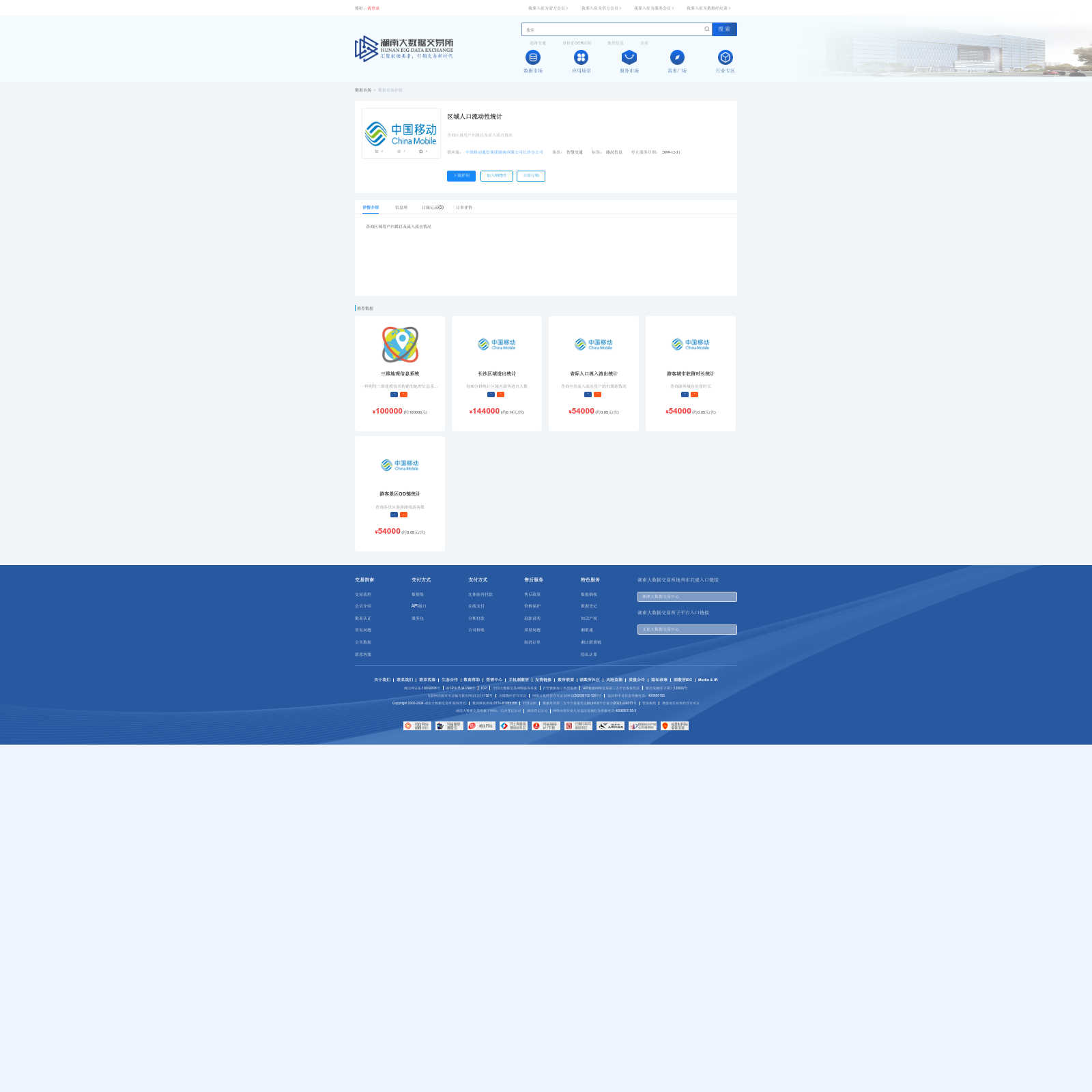The height and width of the screenshot is (1092, 1092).
Task: Click the Hunan Big Data Exchange logo
Action: pos(404,48)
